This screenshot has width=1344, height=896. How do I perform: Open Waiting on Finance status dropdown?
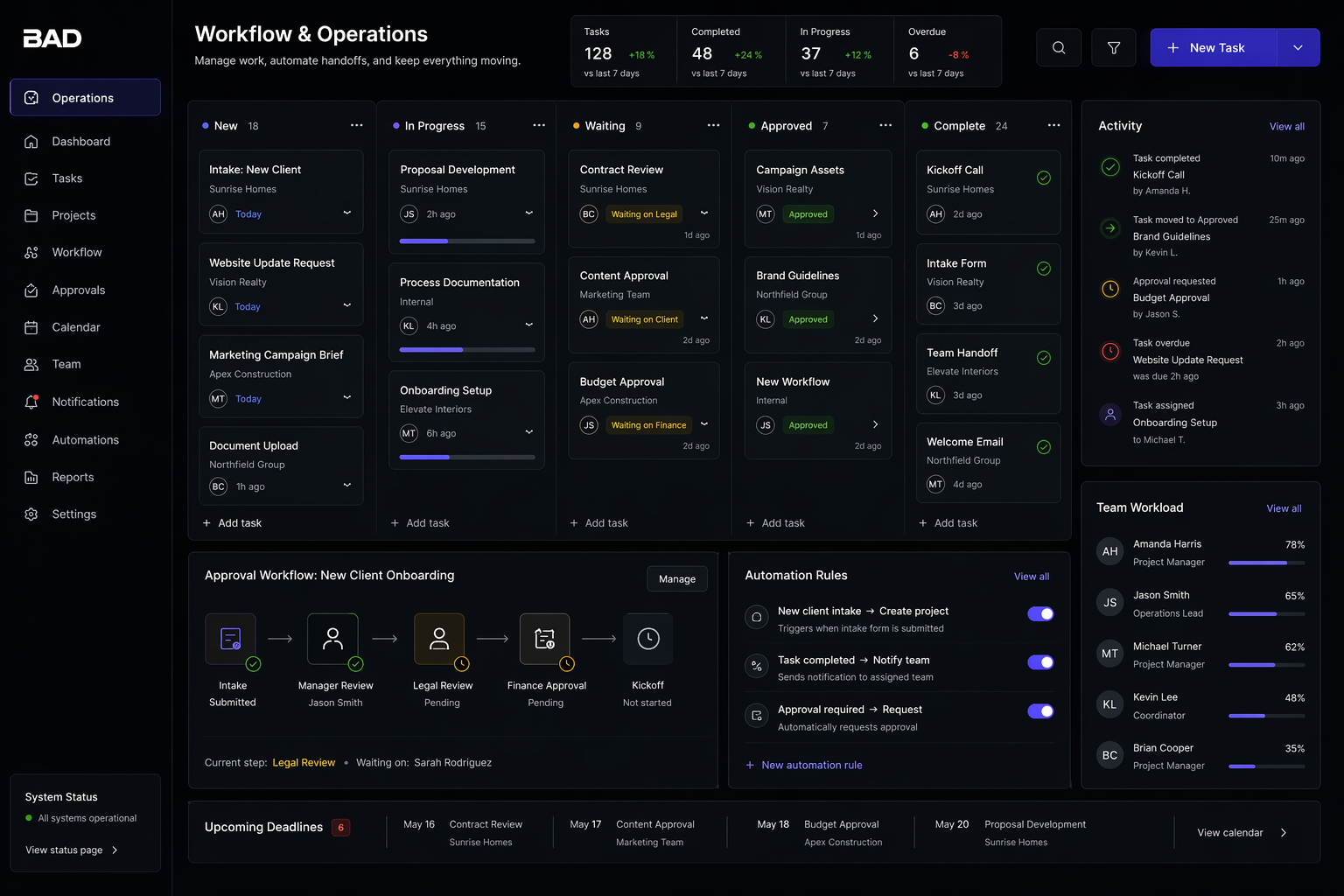click(x=704, y=424)
